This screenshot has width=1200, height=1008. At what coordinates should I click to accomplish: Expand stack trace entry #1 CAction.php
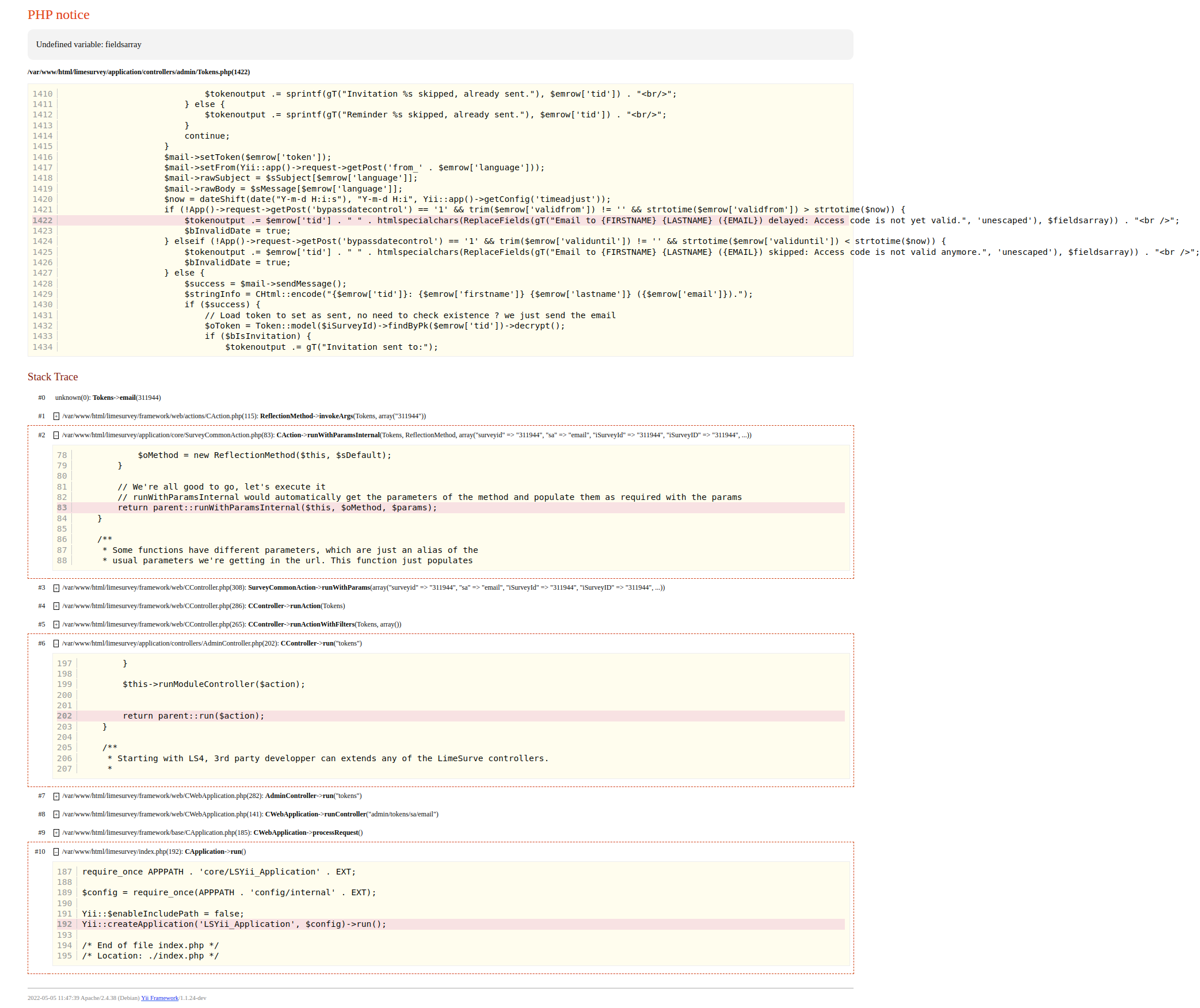[x=56, y=416]
